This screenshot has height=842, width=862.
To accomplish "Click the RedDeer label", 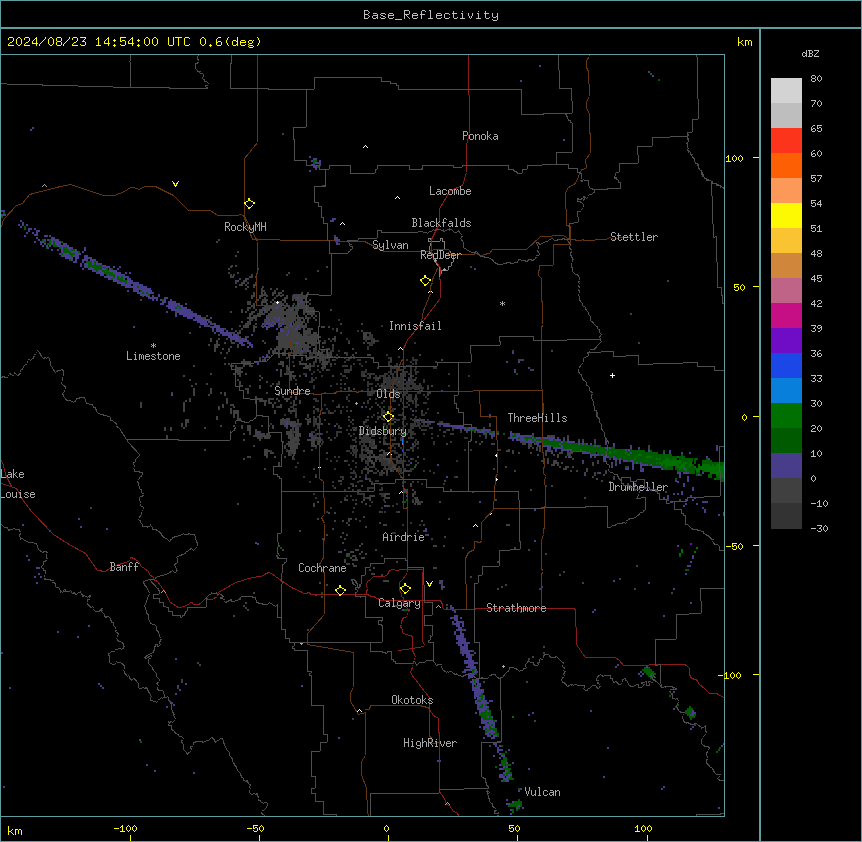I will coord(441,255).
